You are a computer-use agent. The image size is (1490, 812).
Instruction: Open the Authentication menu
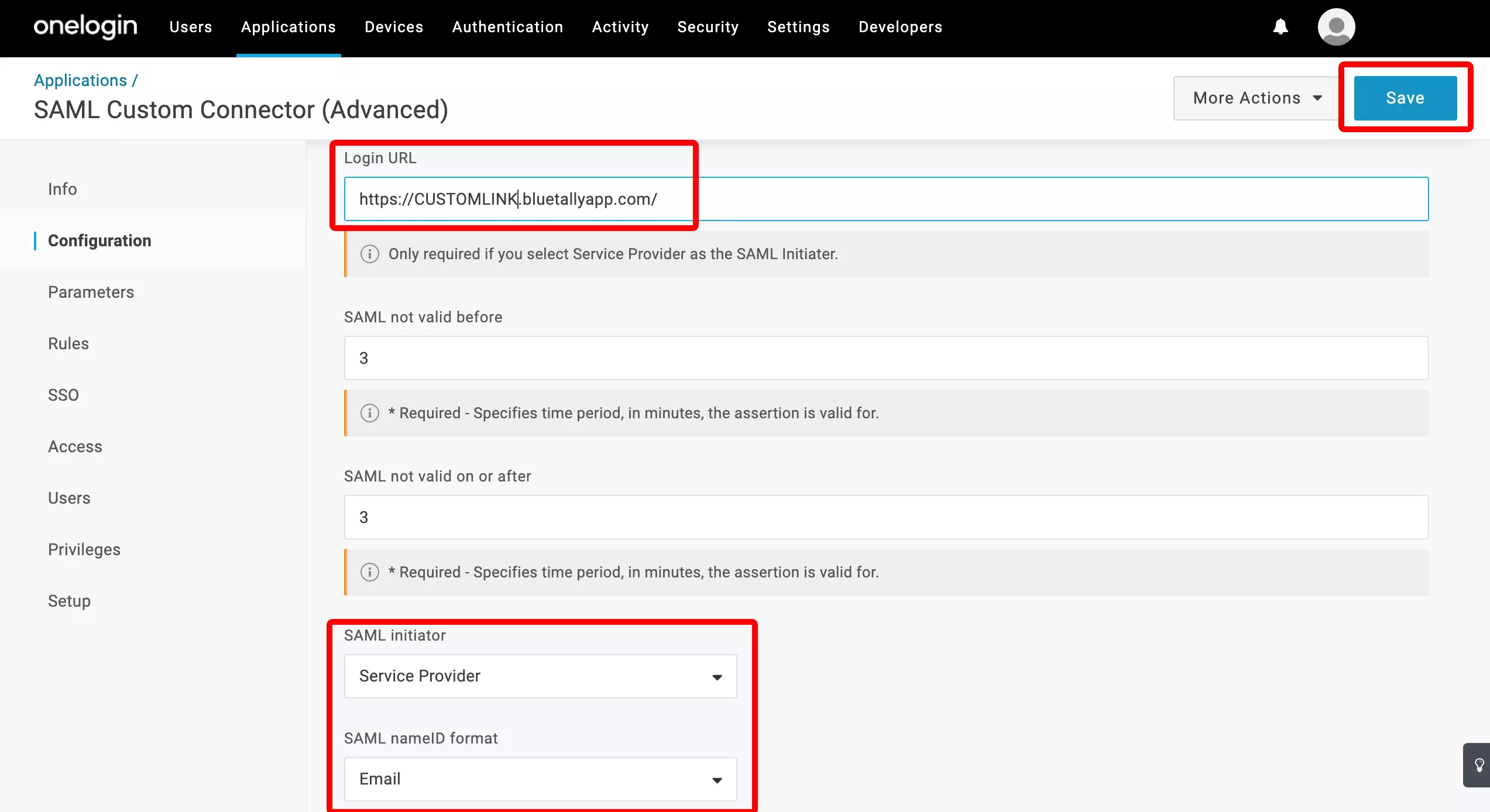pos(507,27)
